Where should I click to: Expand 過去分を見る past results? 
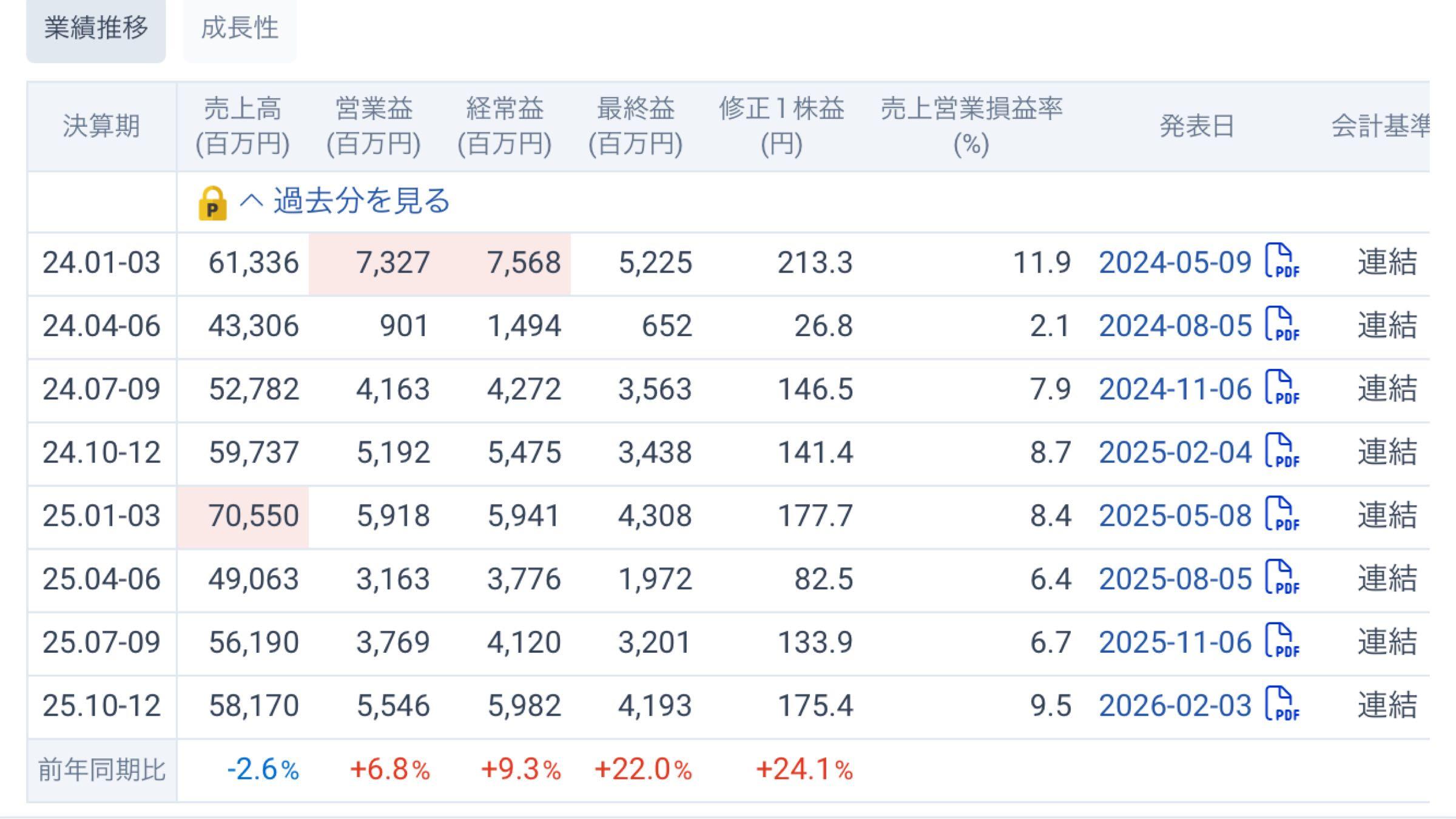(360, 201)
